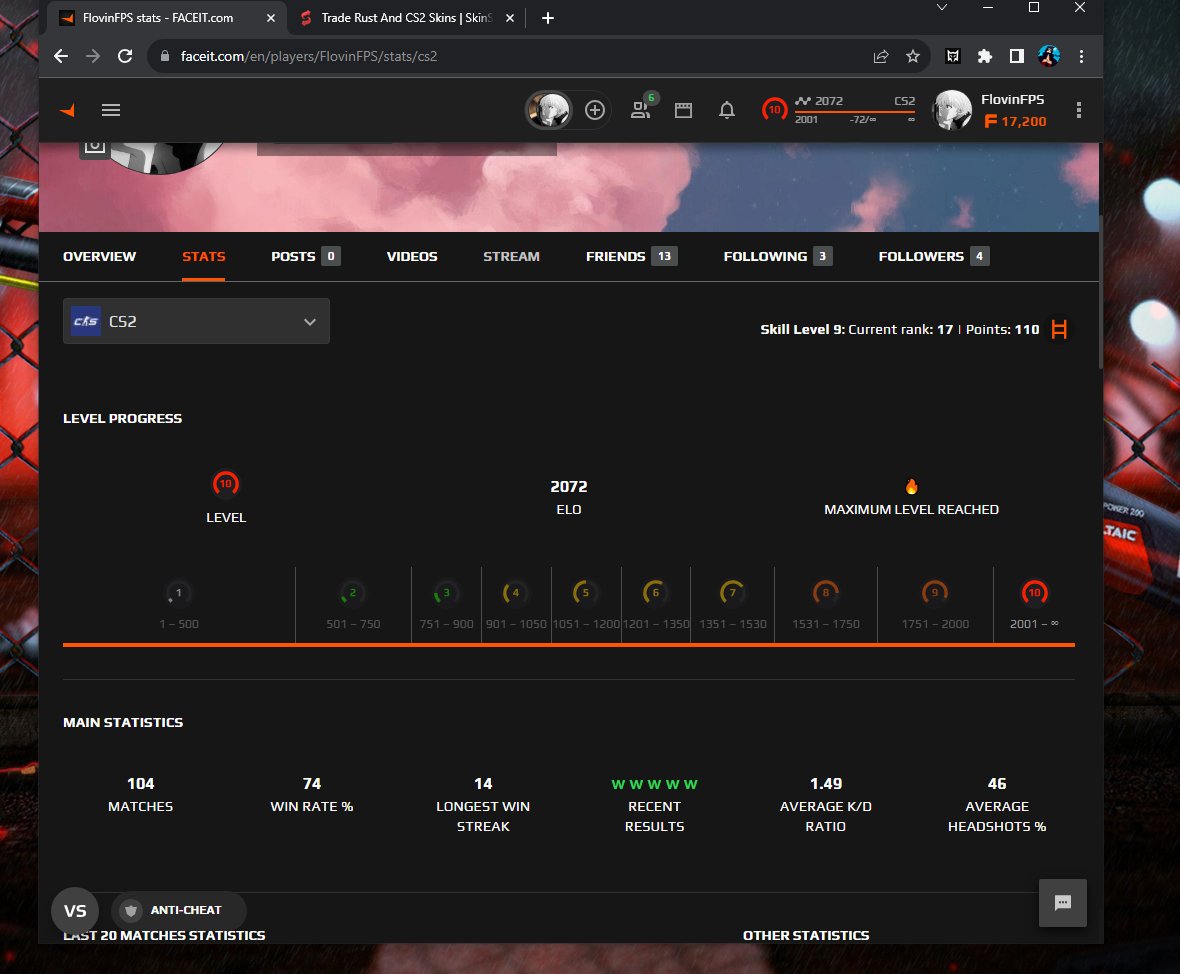Viewport: 1180px width, 974px height.
Task: Click the address bar URL
Action: click(309, 56)
